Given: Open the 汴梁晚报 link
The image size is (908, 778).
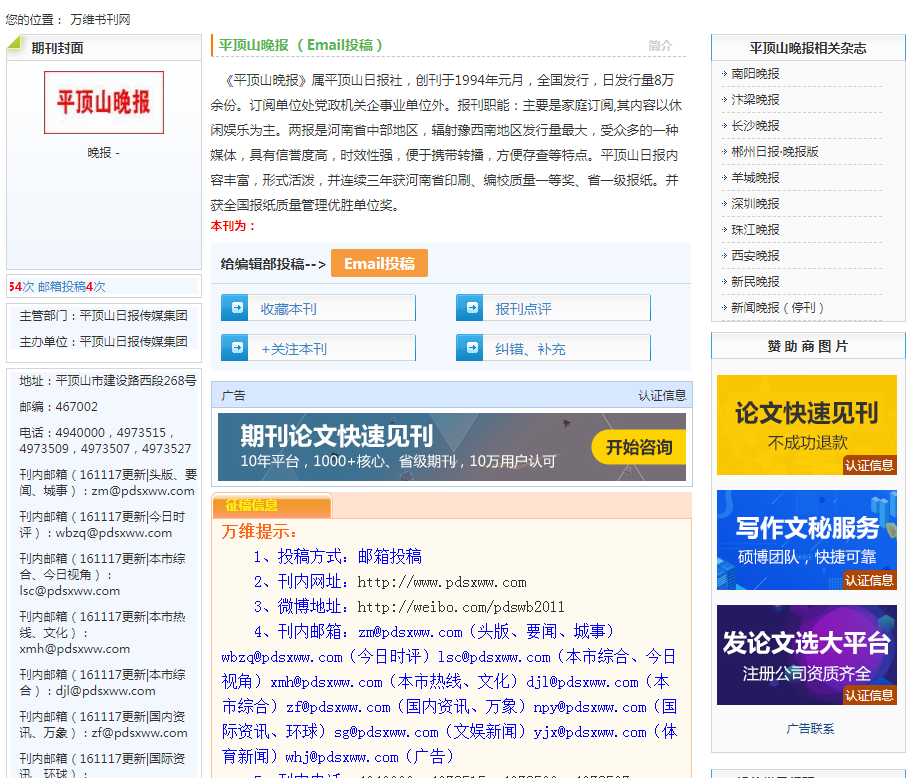Looking at the screenshot, I should tap(755, 100).
